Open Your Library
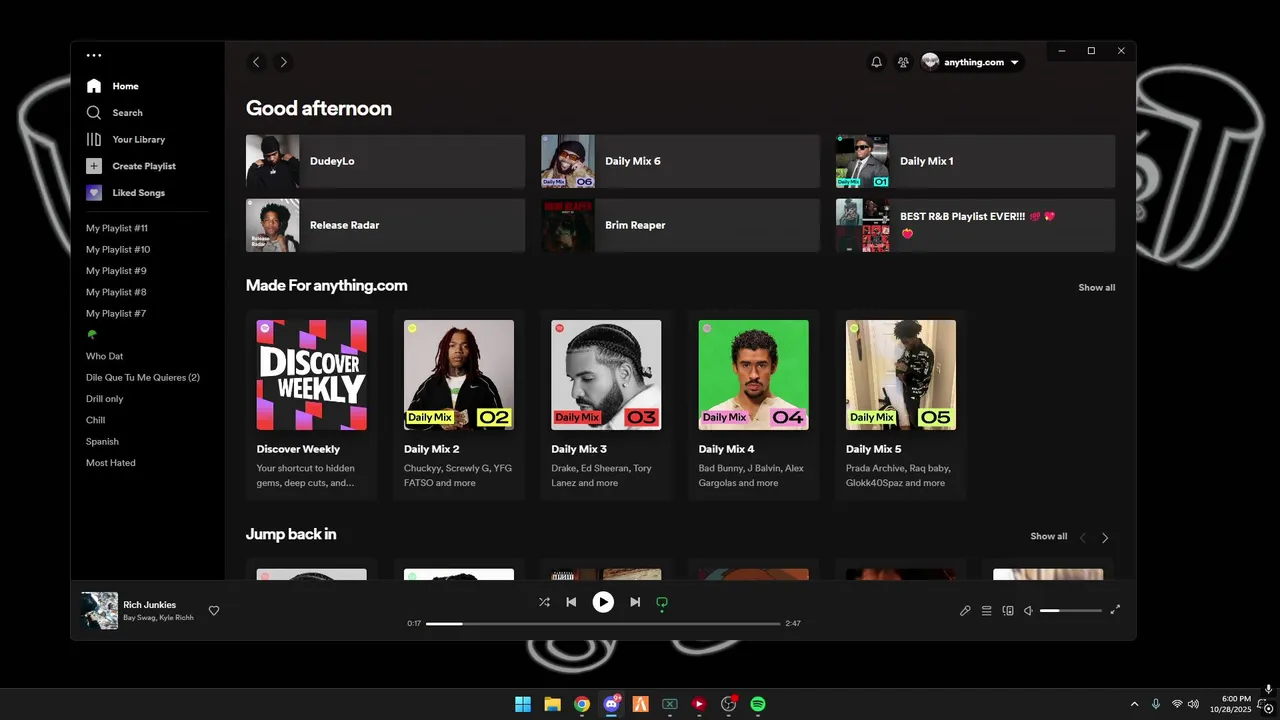The height and width of the screenshot is (720, 1280). pos(125,140)
